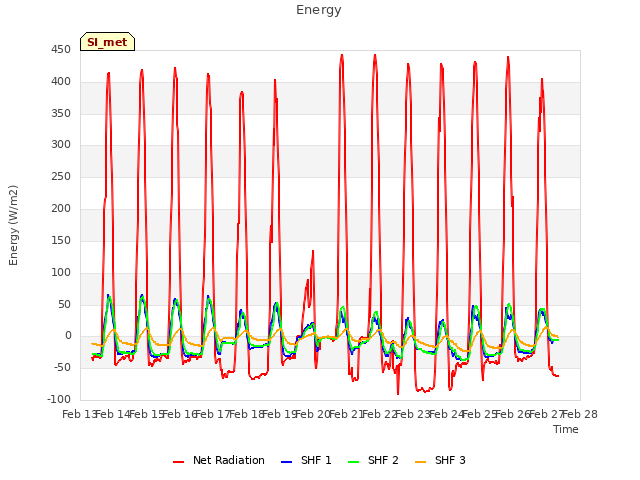This screenshot has width=640, height=480.
Task: Click the Feb 28 x-axis tick label
Action: pos(580,415)
